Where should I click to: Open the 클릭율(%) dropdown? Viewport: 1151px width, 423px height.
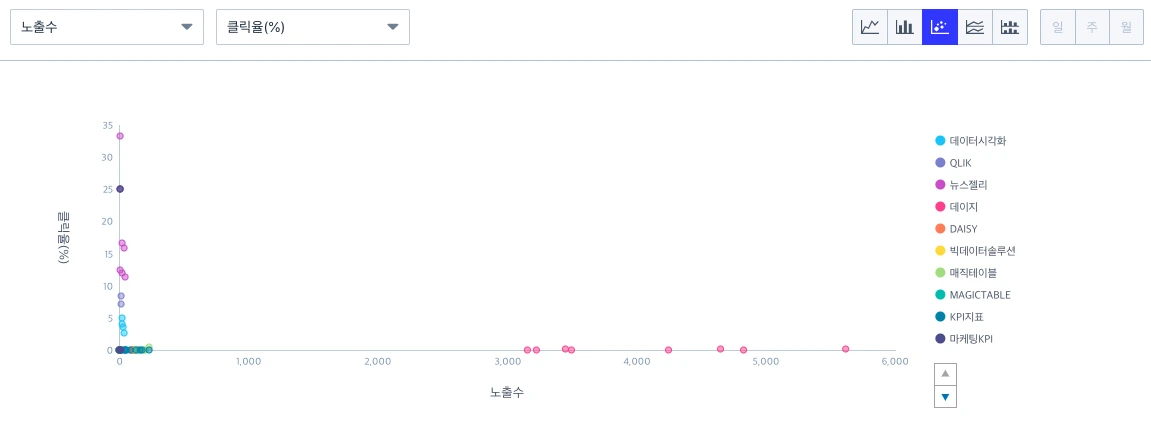313,27
